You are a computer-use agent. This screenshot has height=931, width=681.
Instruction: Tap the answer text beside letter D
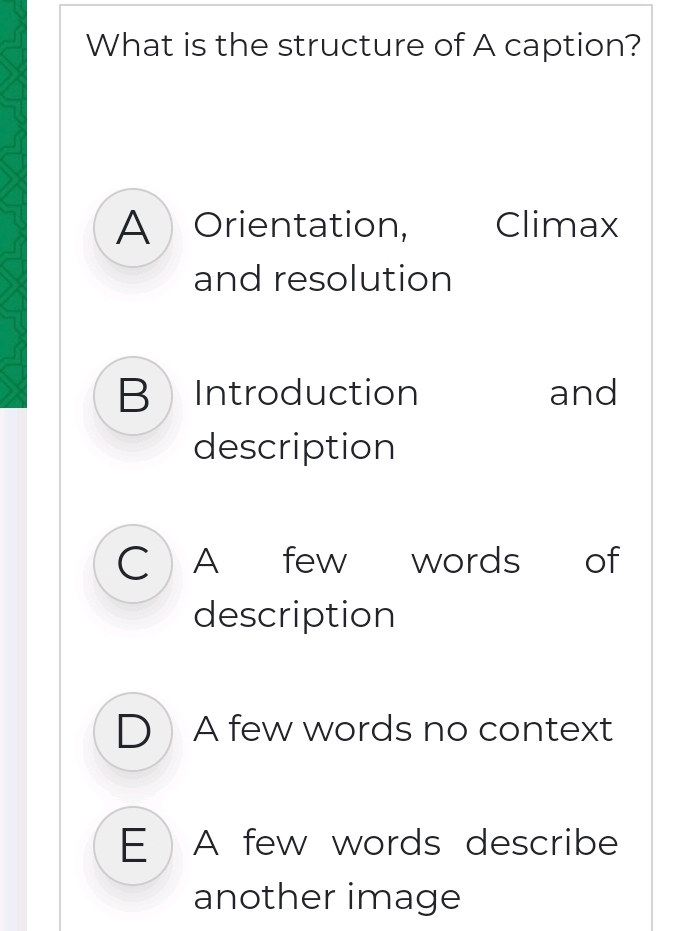coord(402,730)
